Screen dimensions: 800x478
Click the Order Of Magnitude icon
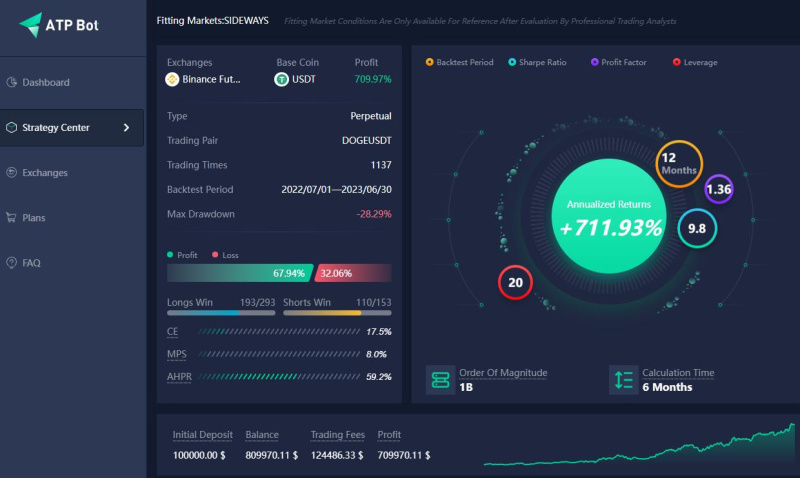(x=440, y=380)
